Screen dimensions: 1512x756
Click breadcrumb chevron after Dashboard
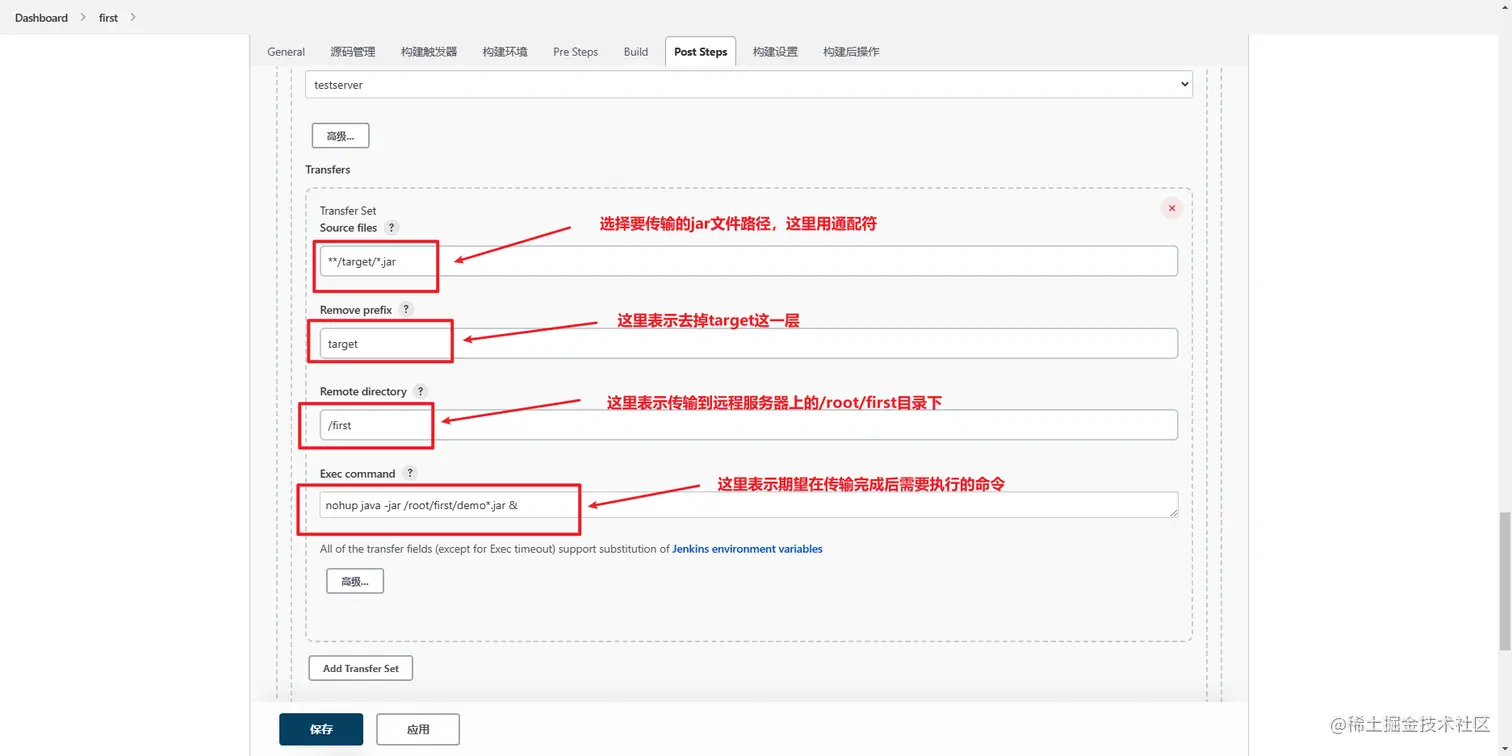[83, 18]
